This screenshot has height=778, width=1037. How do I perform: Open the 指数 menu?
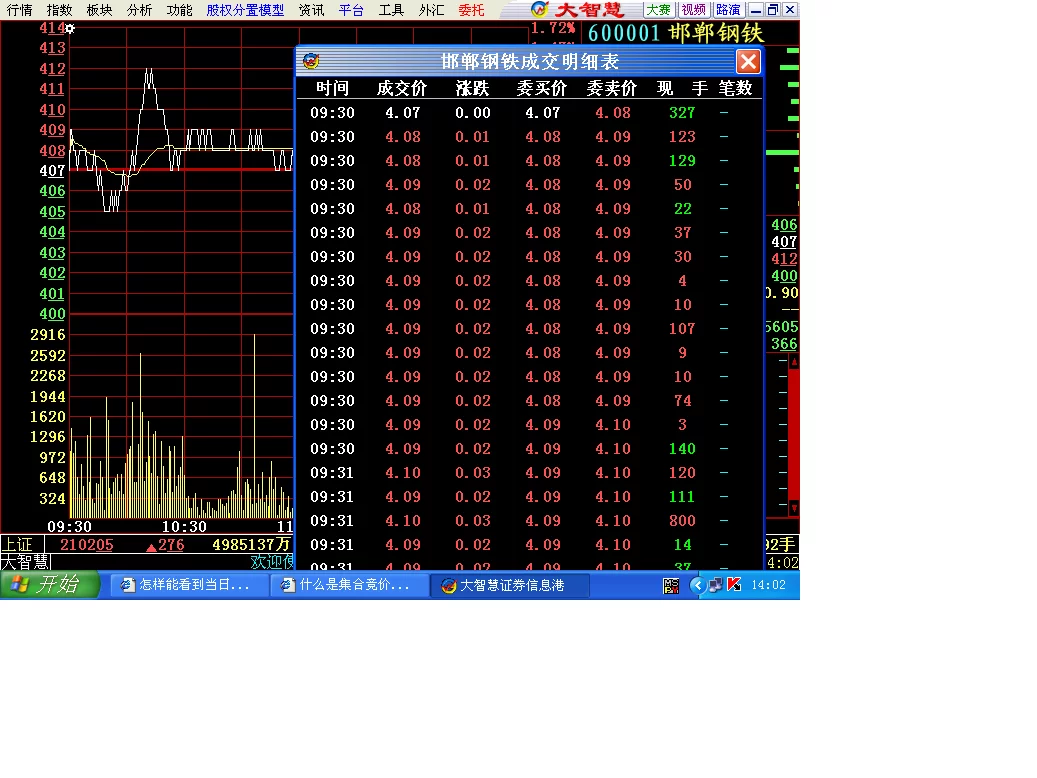click(60, 10)
